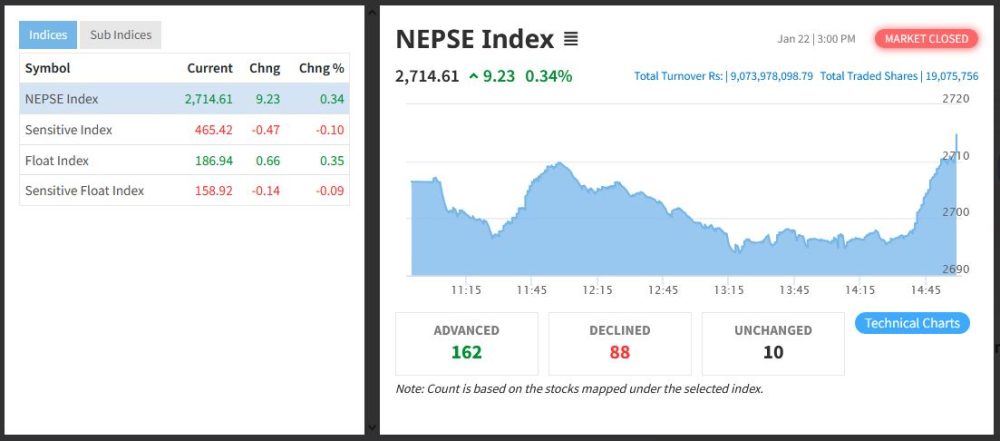Switch to the Sub Indices tab
Screen dimensions: 1000x441
(120, 35)
